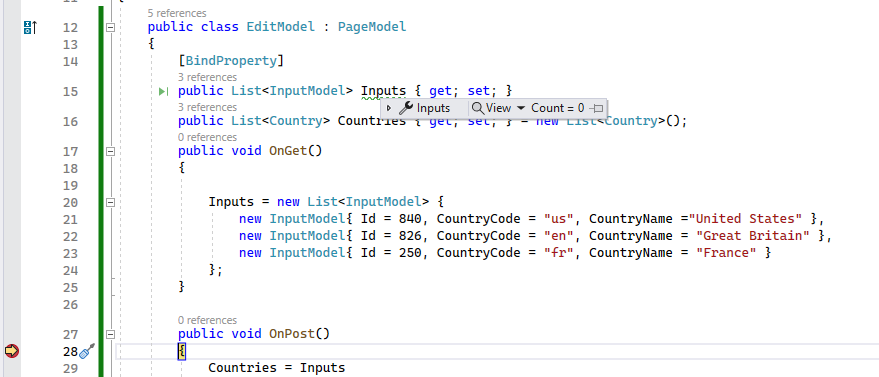Click the PageModel base class name

pyautogui.click(x=372, y=27)
